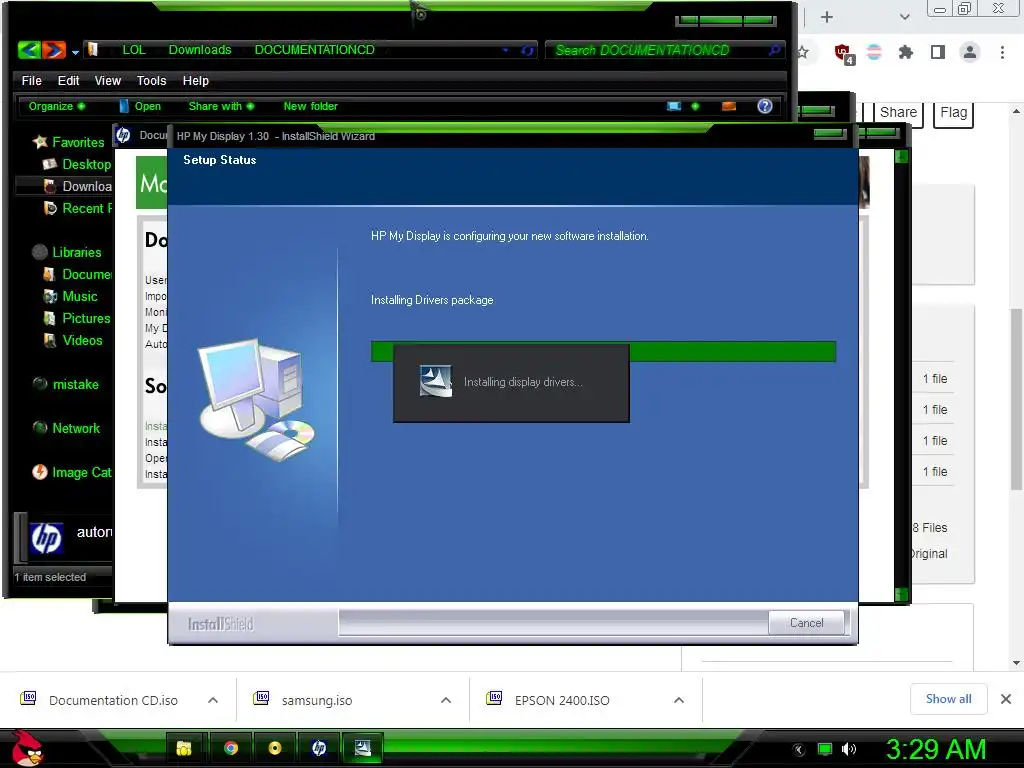The width and height of the screenshot is (1024, 768).
Task: Open the browser tab search chevron
Action: [x=904, y=17]
